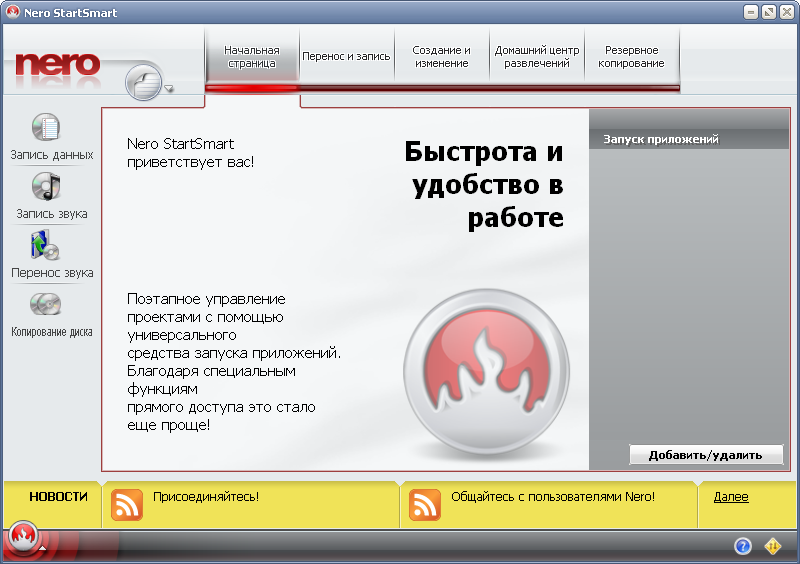
Task: Open the Перенос и запись tab
Action: (x=346, y=57)
